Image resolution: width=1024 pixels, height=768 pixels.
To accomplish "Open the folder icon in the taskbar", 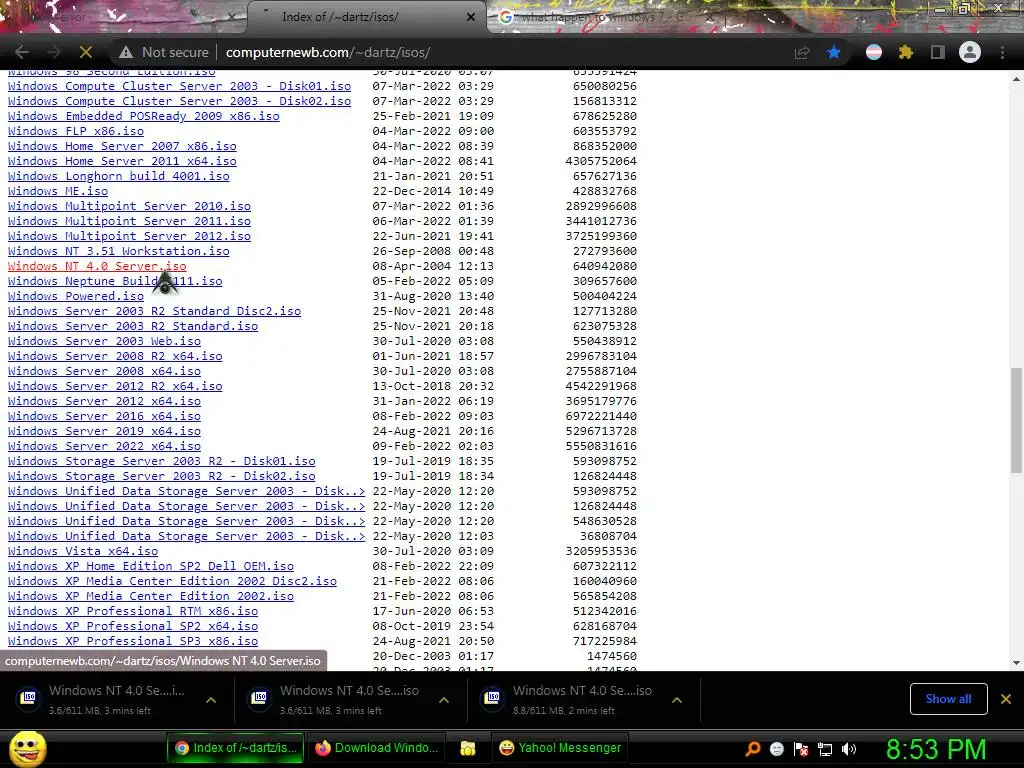I will coord(468,748).
